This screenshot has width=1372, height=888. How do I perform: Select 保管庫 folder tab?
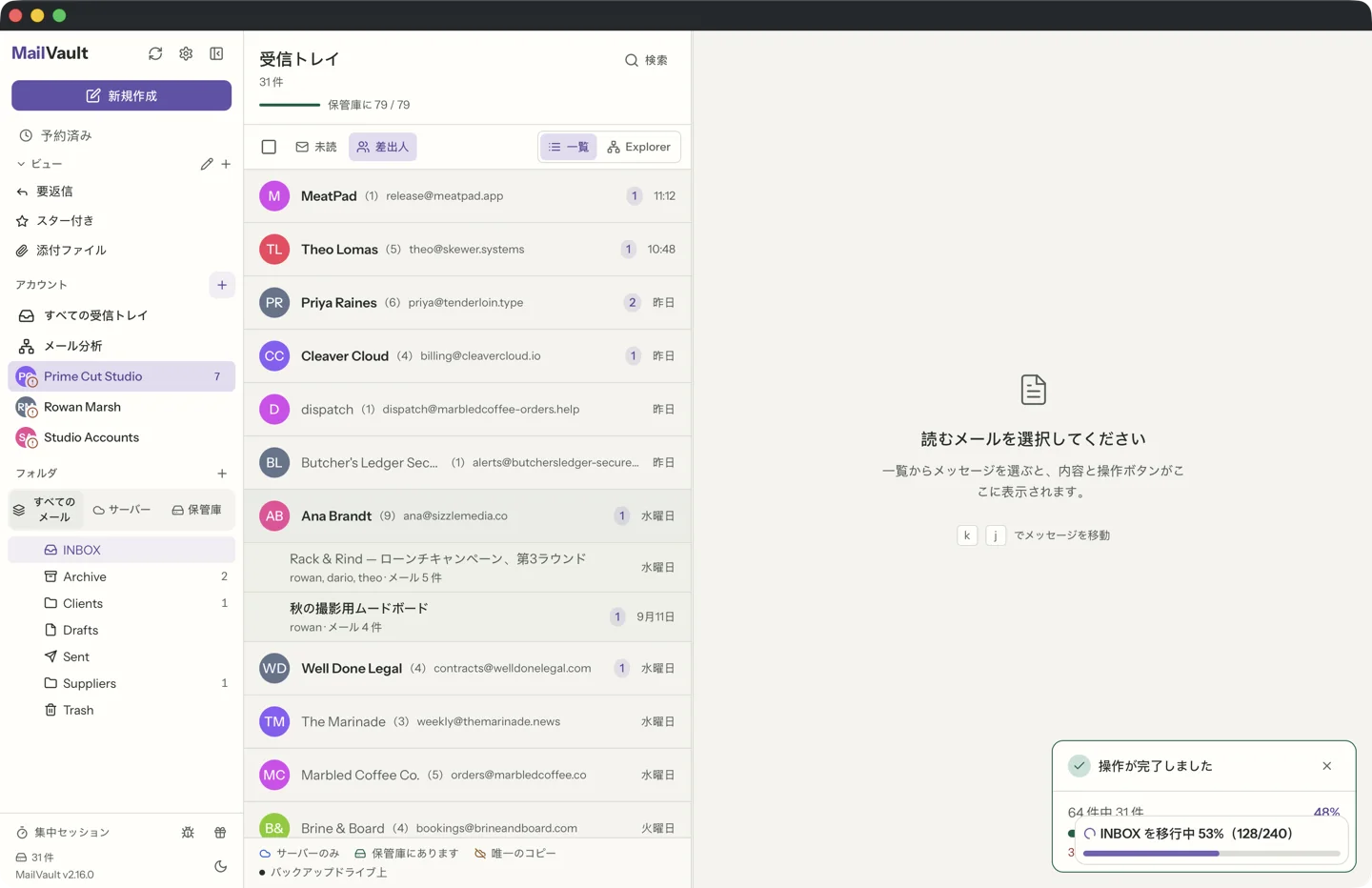point(196,510)
